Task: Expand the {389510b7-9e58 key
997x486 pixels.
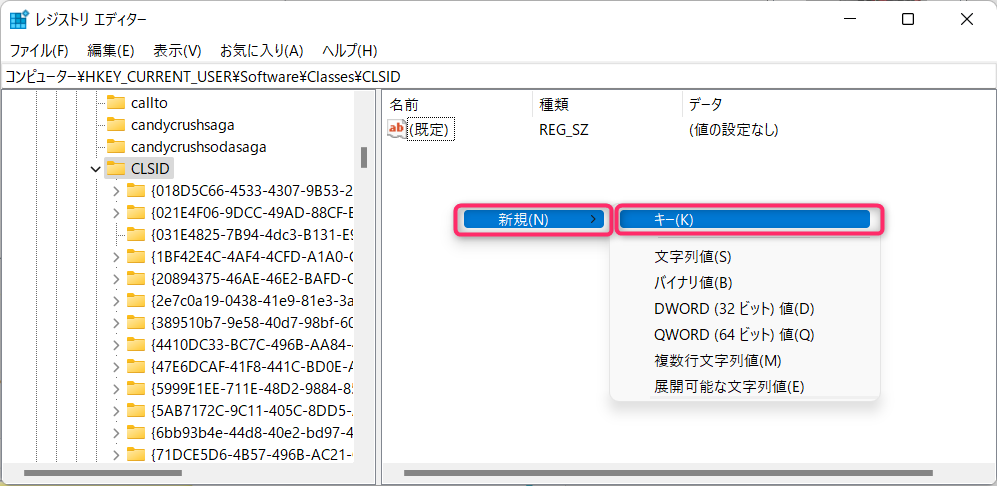Action: (116, 323)
